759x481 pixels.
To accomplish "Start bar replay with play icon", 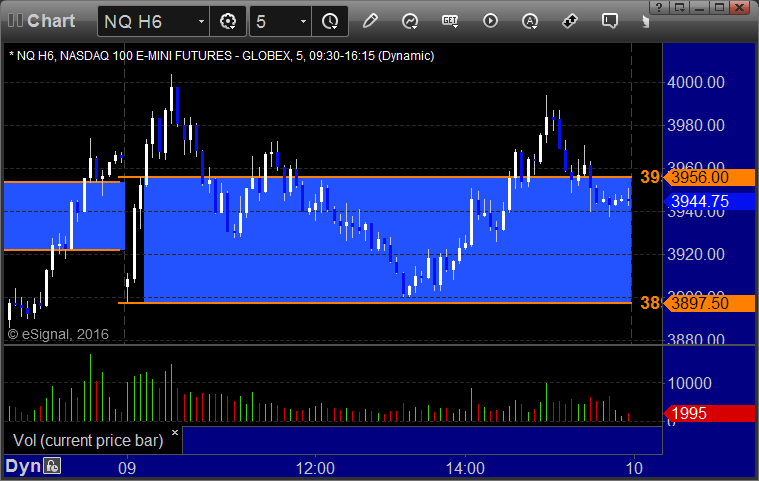I will [x=490, y=21].
